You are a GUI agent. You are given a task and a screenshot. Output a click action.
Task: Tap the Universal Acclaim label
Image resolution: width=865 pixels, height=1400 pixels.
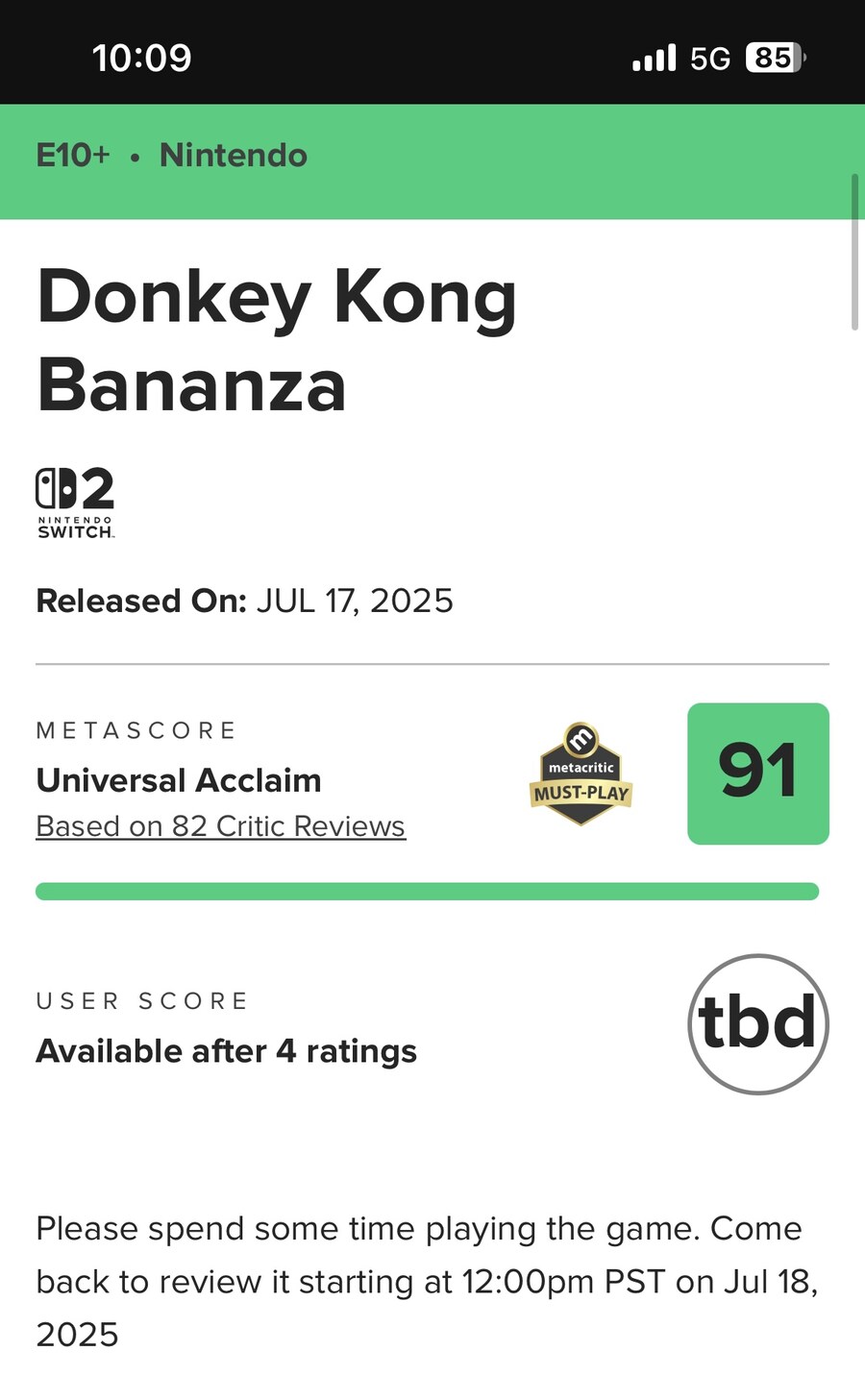pos(179,780)
